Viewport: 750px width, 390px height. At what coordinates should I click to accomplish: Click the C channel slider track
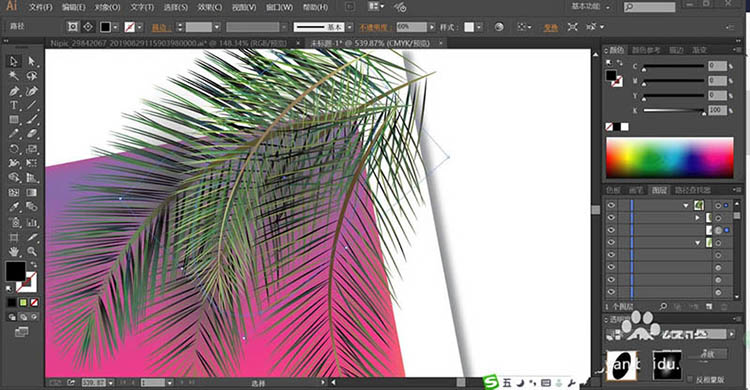coord(673,66)
